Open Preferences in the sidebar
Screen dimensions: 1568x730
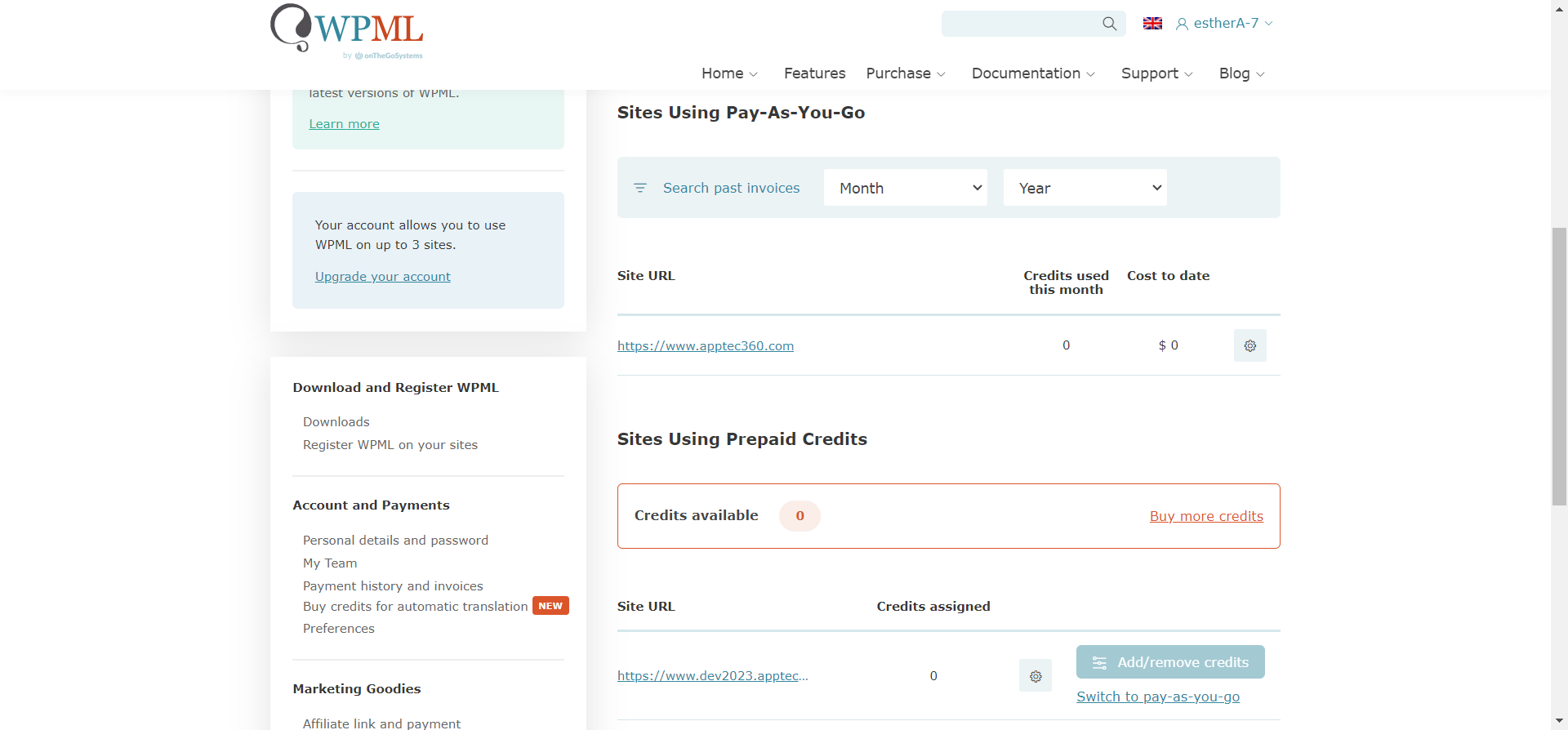[x=338, y=629]
